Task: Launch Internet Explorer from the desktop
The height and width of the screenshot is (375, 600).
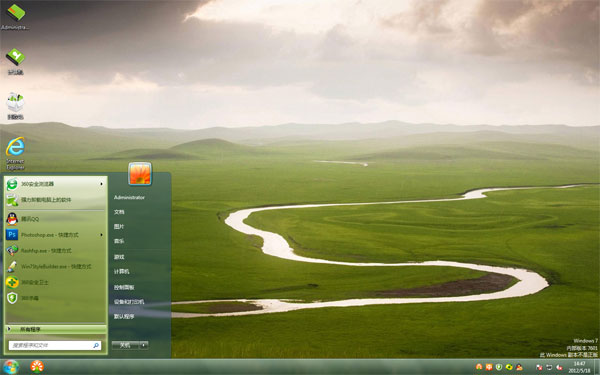Action: click(x=15, y=153)
